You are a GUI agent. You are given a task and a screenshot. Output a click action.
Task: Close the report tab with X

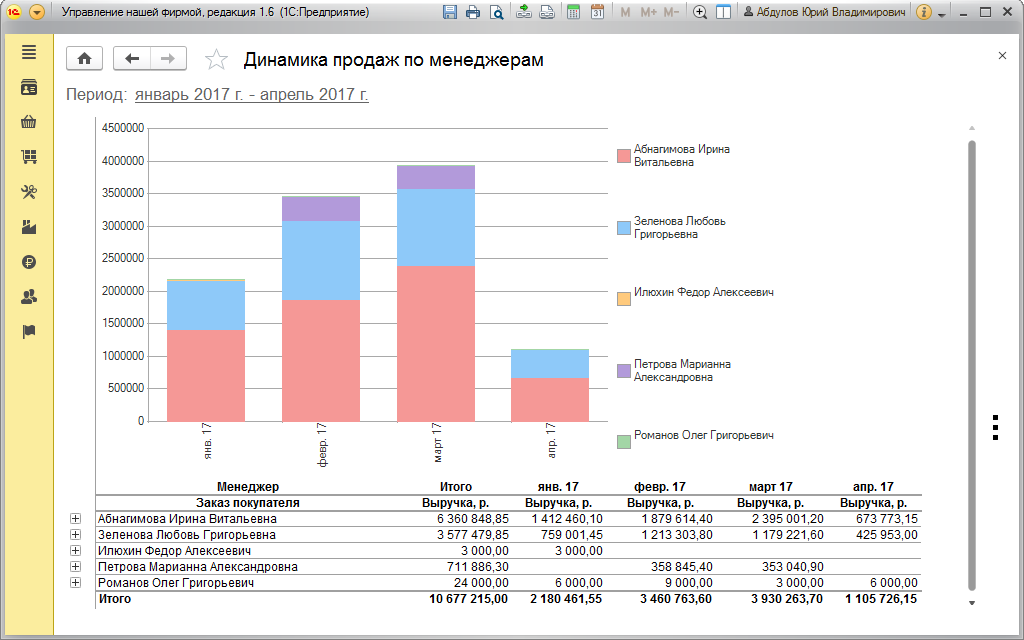pos(1002,56)
